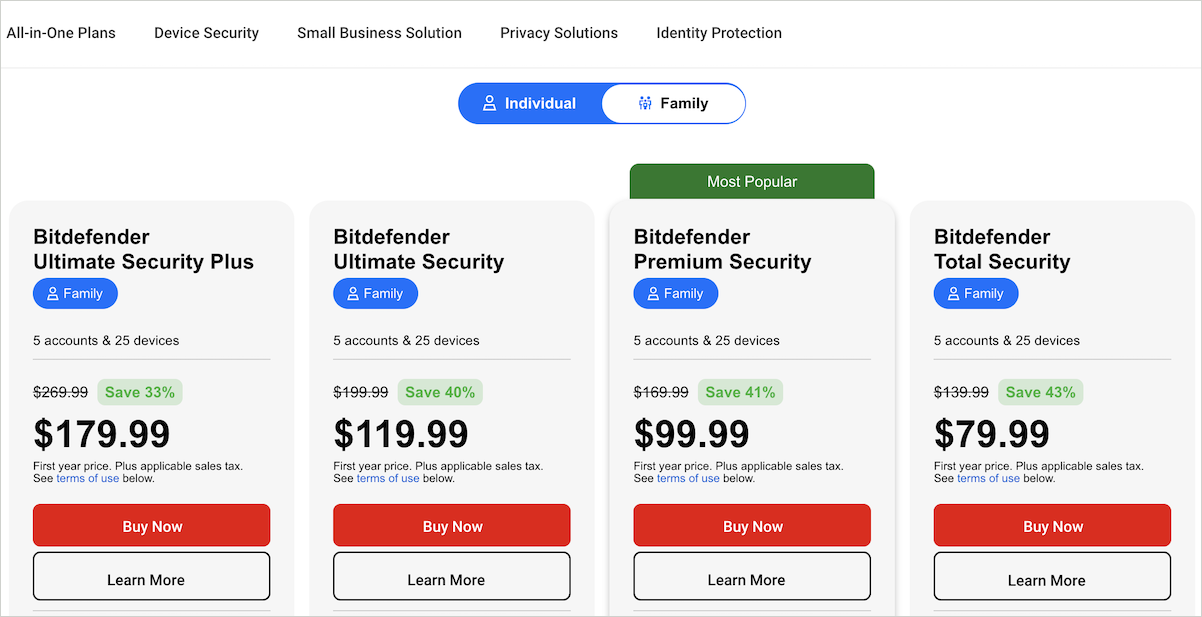Screen dimensions: 1202x617
Task: Open the Privacy Solutions menu
Action: click(x=559, y=33)
